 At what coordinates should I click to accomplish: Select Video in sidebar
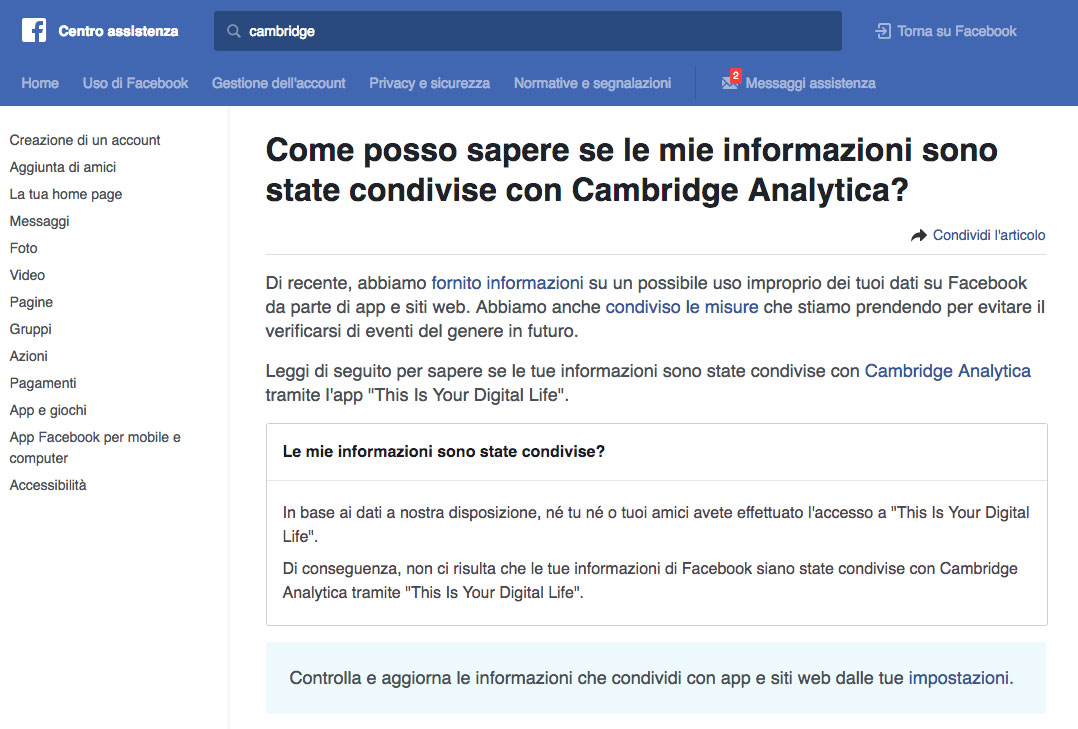[28, 275]
